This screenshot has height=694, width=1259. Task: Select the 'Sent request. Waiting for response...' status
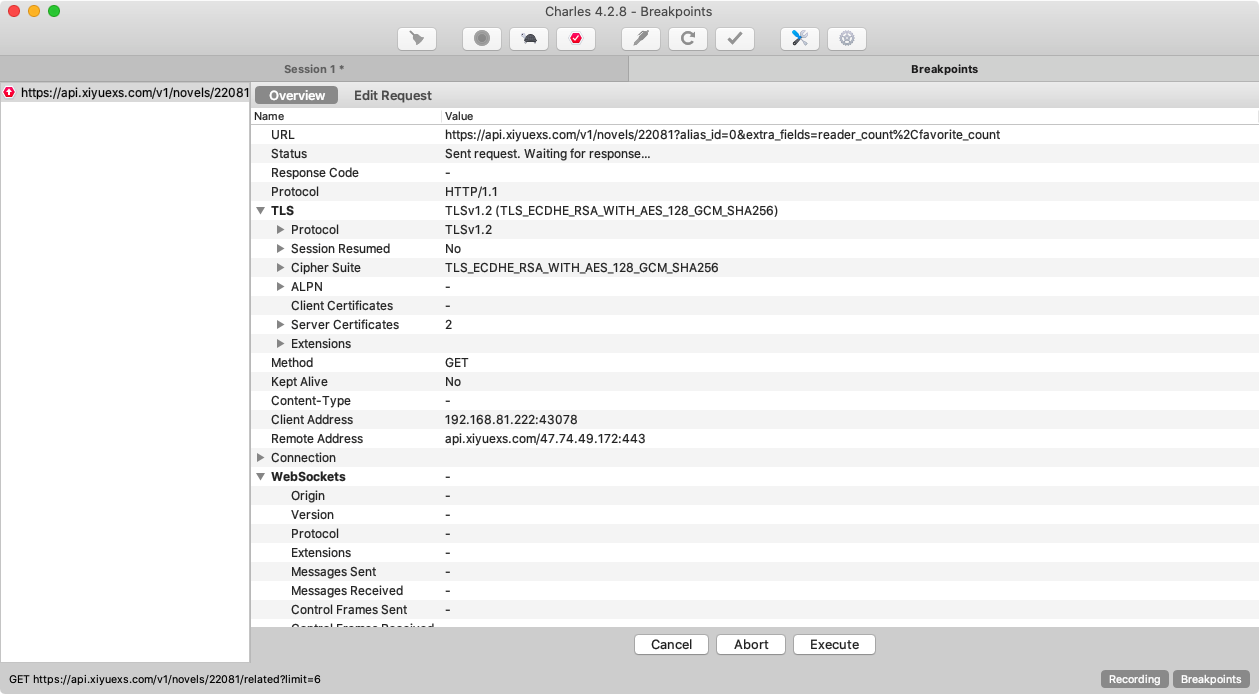[548, 154]
